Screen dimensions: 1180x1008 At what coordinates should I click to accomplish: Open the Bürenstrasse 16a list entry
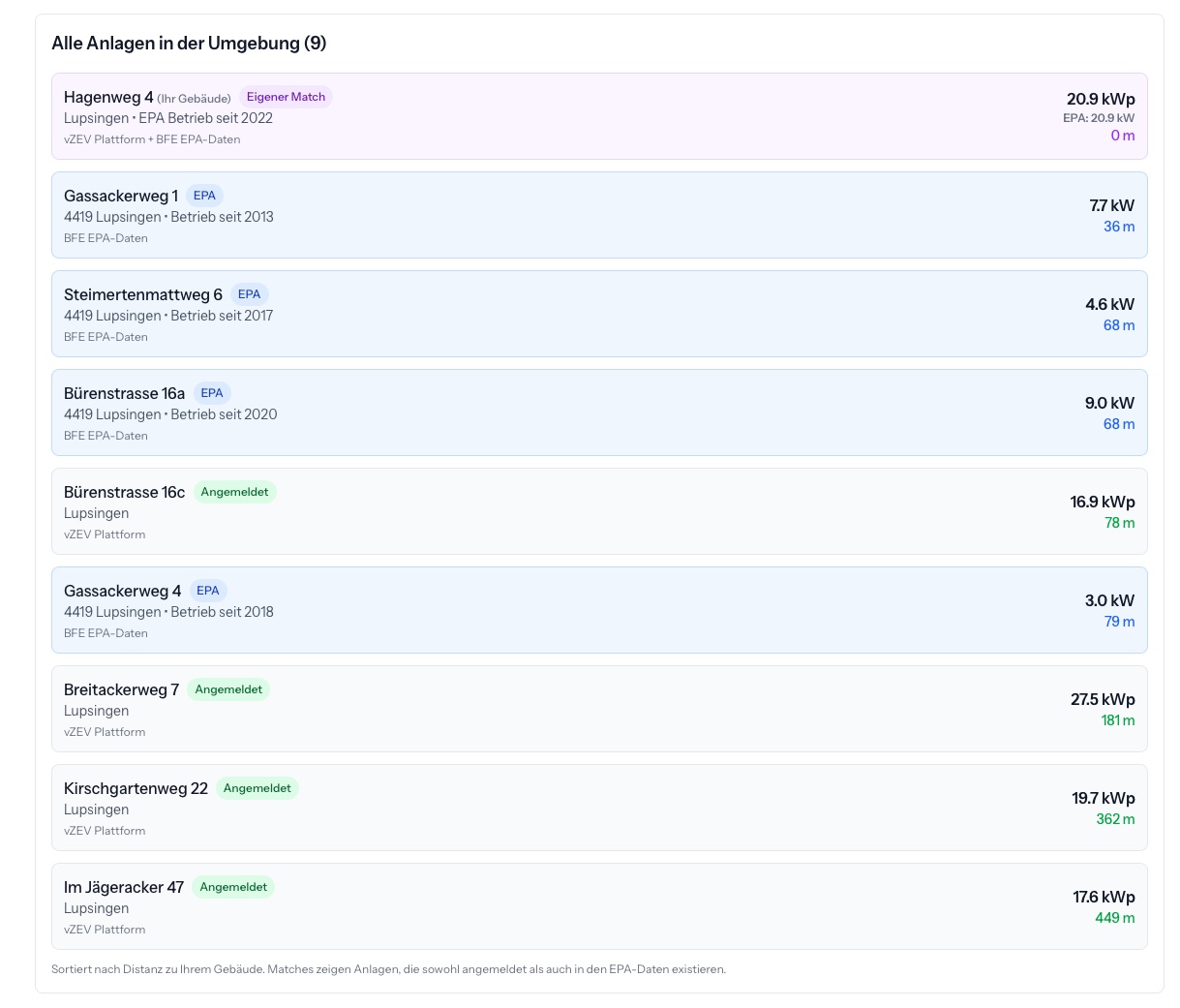click(x=599, y=412)
